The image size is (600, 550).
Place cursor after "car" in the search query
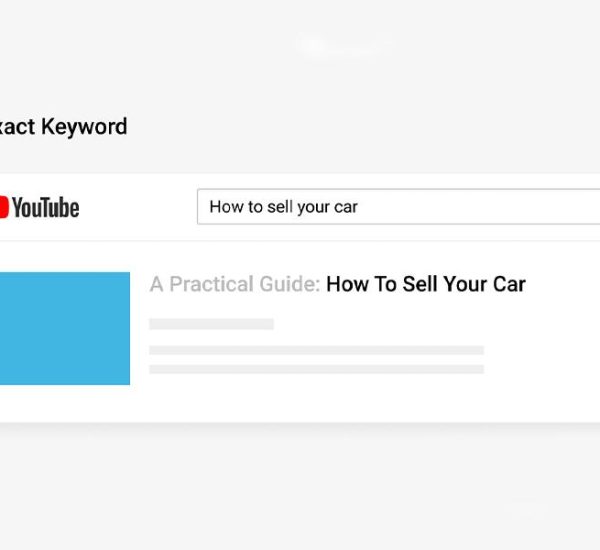tap(359, 207)
